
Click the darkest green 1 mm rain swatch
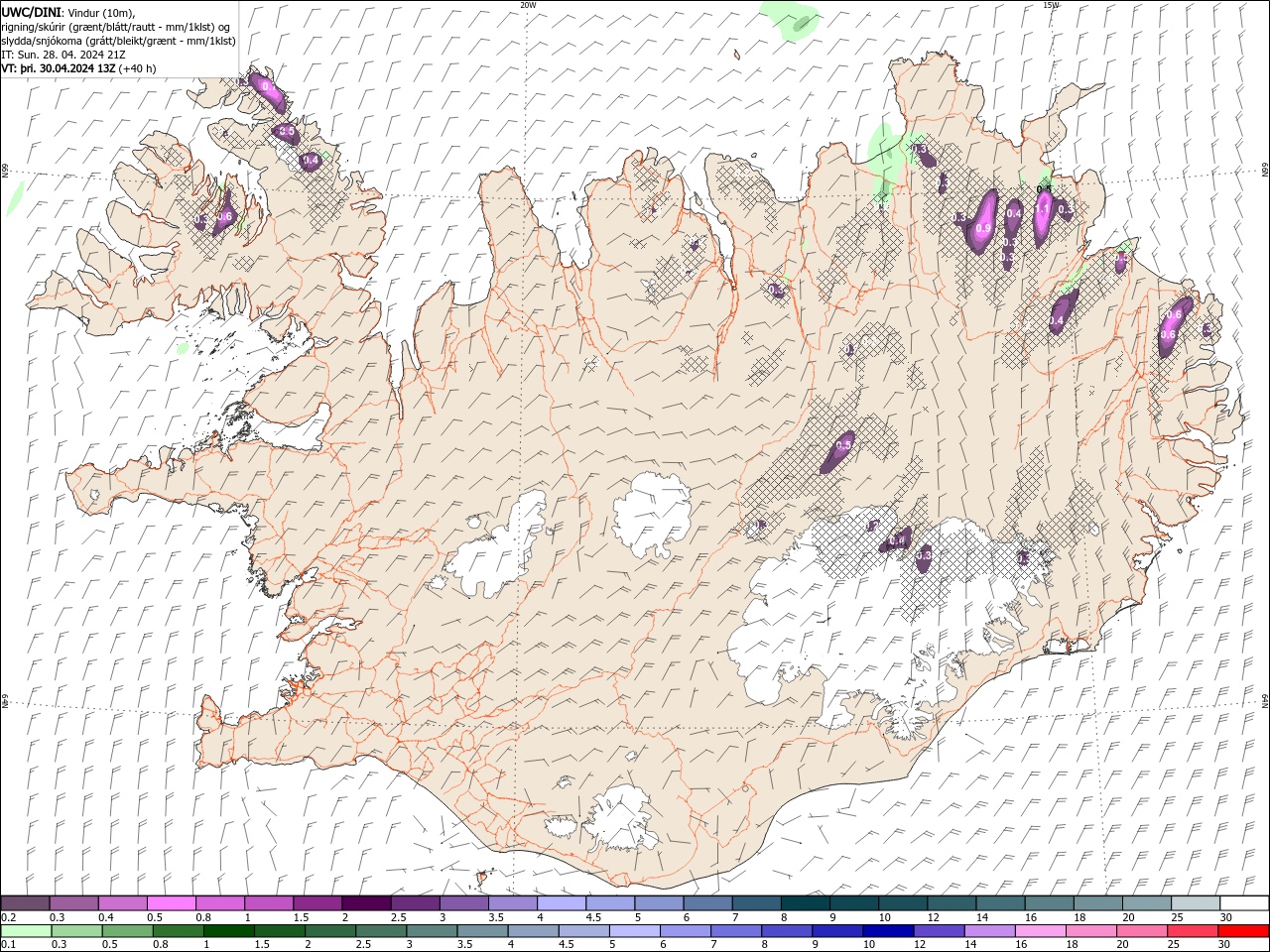pyautogui.click(x=228, y=931)
